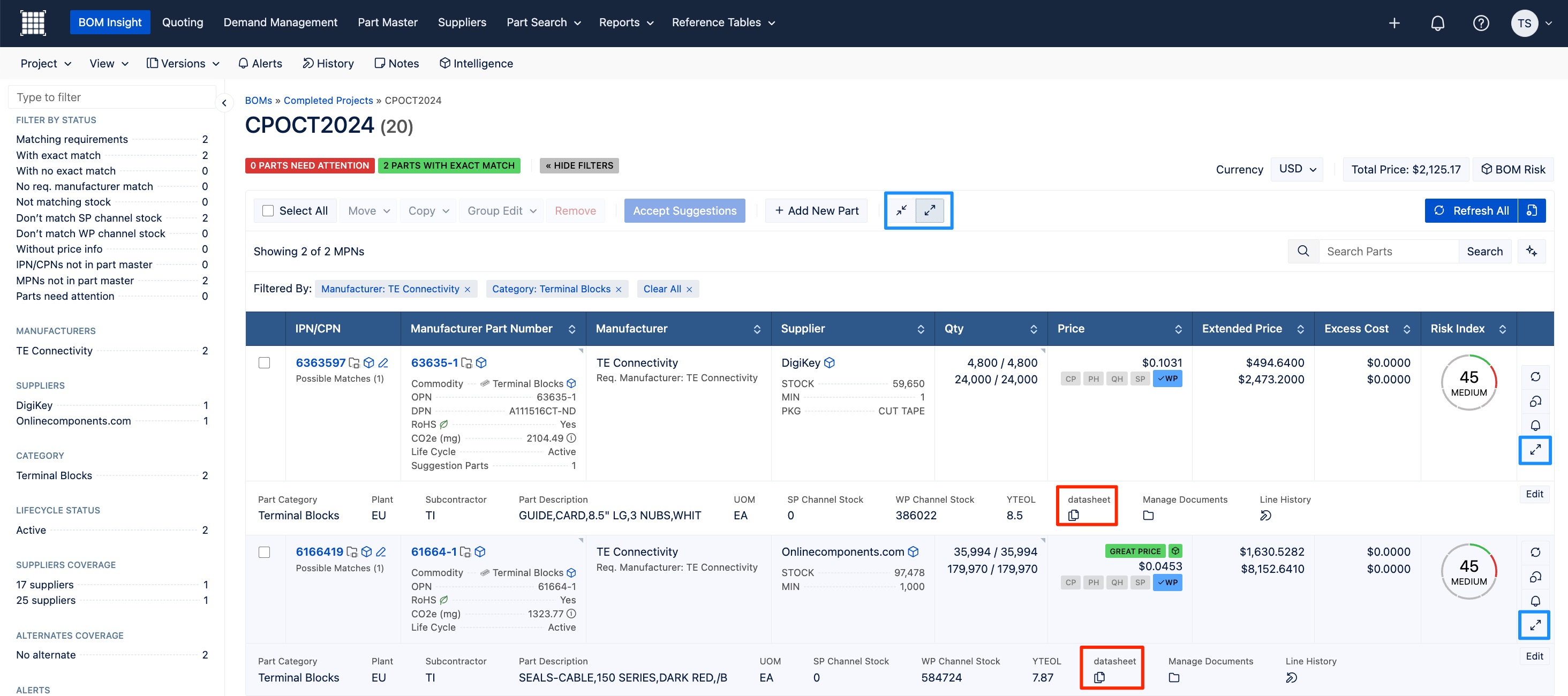The image size is (1568, 696).
Task: Open the app grid launcher icon
Action: [33, 22]
